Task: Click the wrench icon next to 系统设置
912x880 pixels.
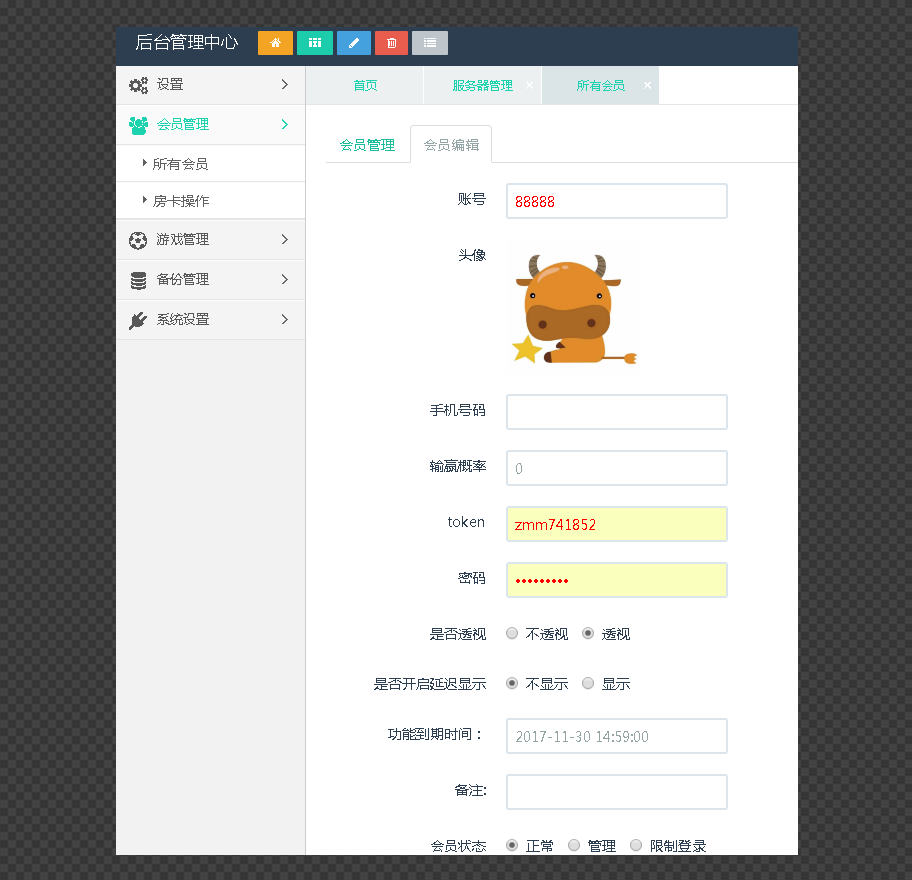Action: 138,319
